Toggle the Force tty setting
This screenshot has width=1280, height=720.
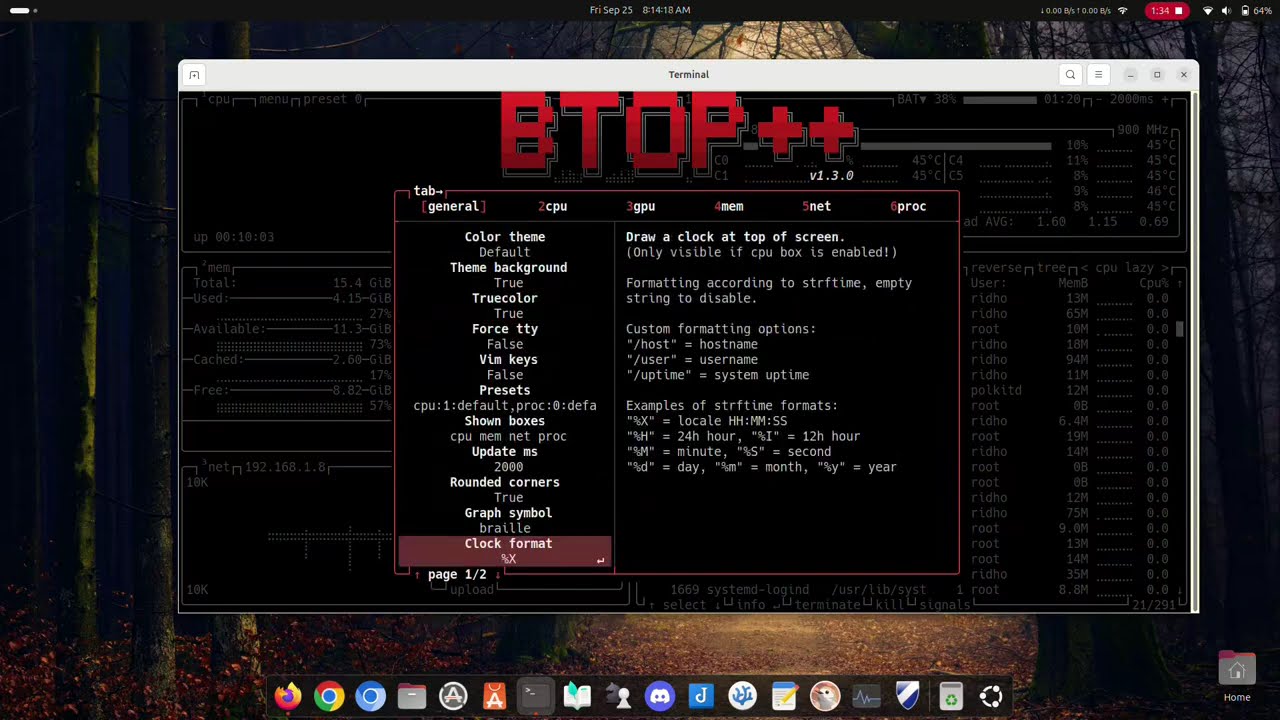(x=505, y=344)
